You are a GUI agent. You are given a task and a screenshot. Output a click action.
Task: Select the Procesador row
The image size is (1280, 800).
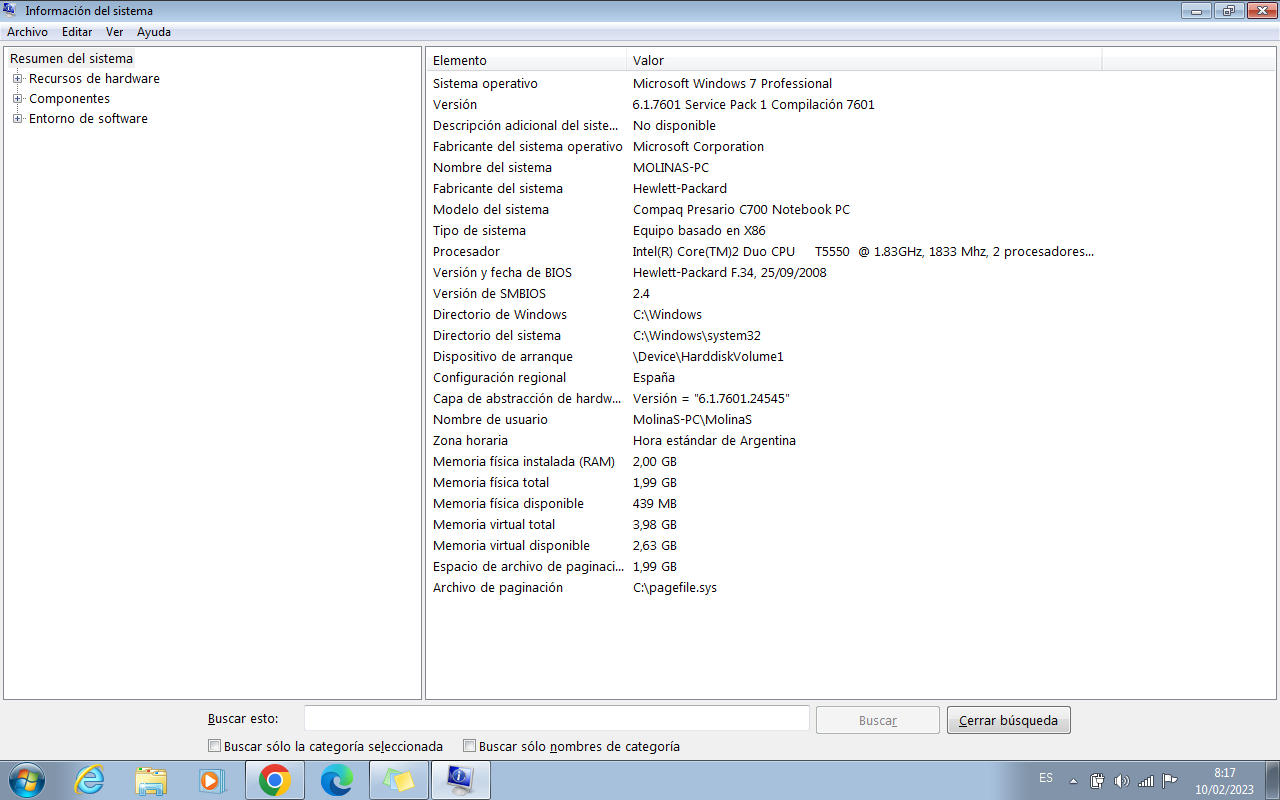pyautogui.click(x=764, y=251)
